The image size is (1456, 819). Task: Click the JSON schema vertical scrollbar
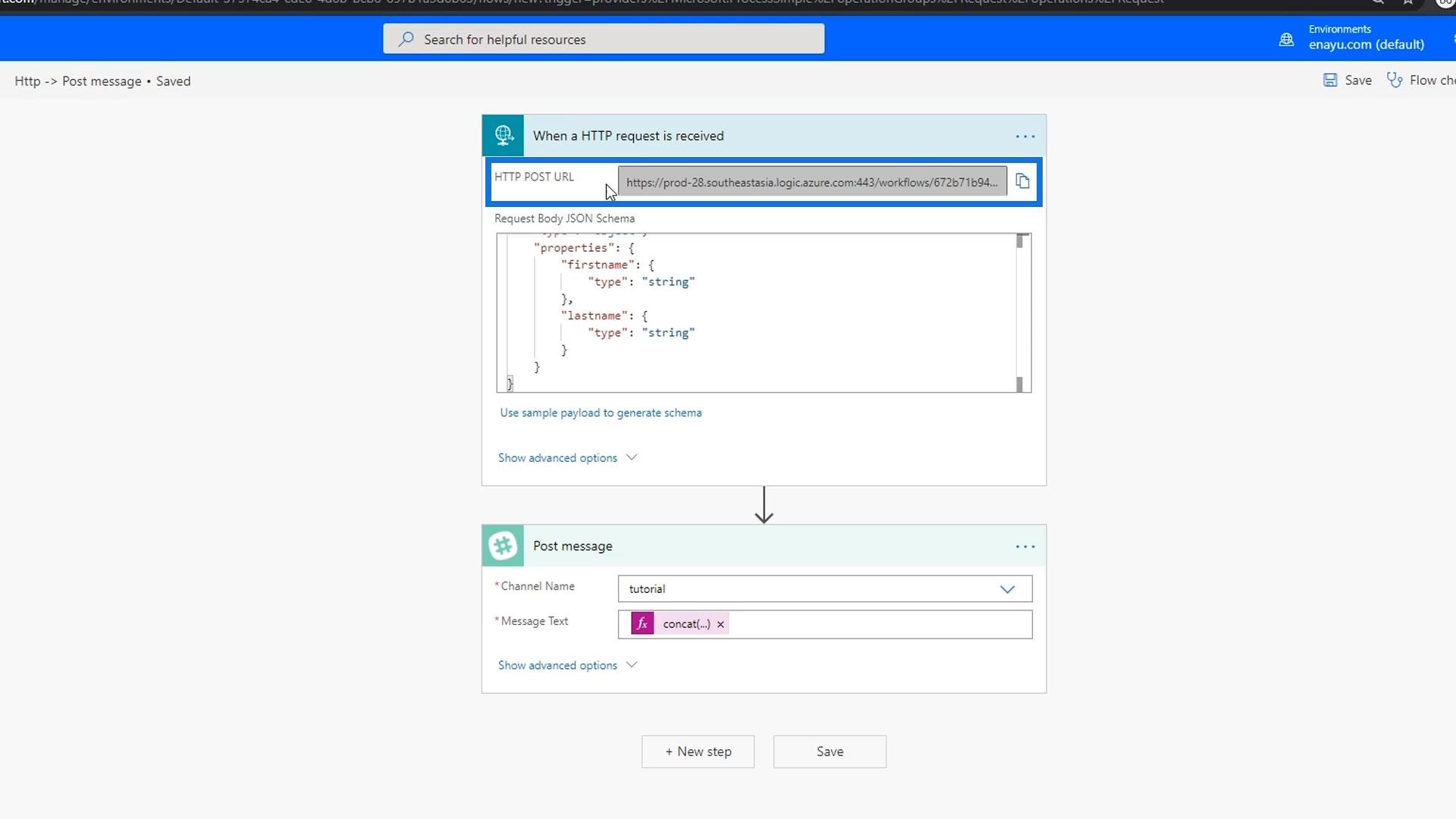click(1020, 312)
